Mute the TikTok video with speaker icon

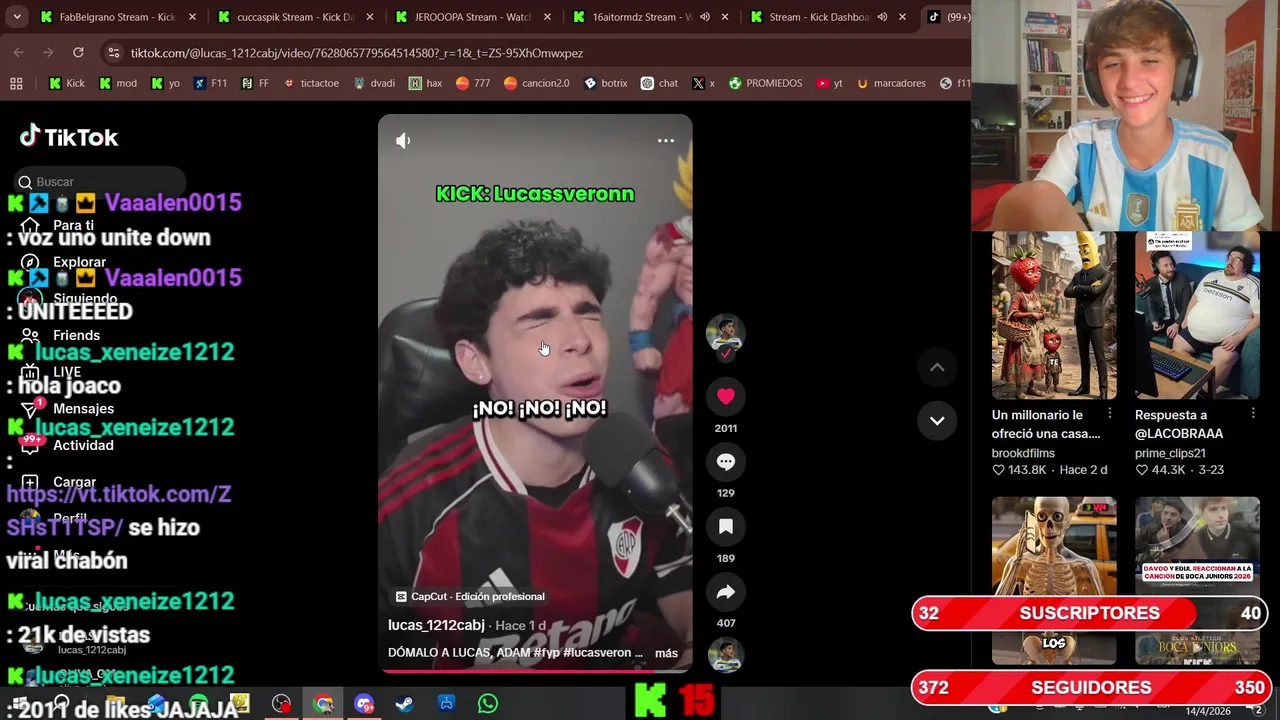point(403,141)
